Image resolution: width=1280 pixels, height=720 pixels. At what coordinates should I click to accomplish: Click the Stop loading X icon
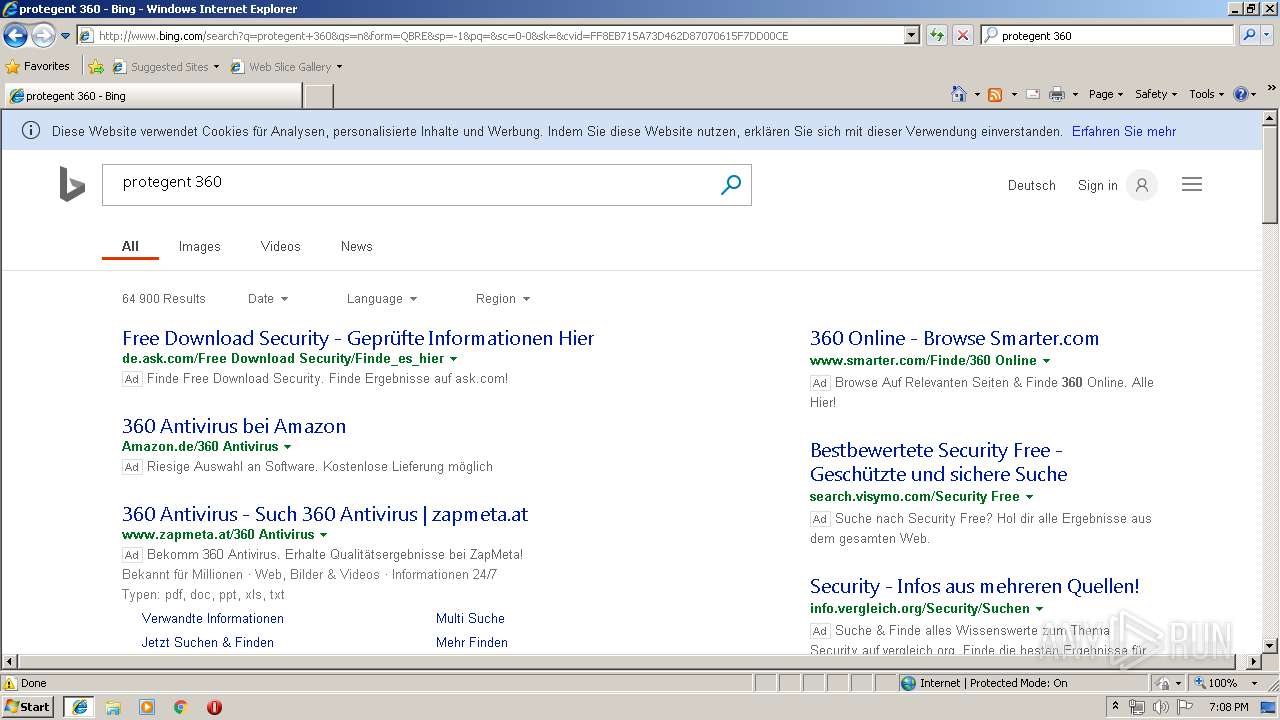click(x=962, y=36)
